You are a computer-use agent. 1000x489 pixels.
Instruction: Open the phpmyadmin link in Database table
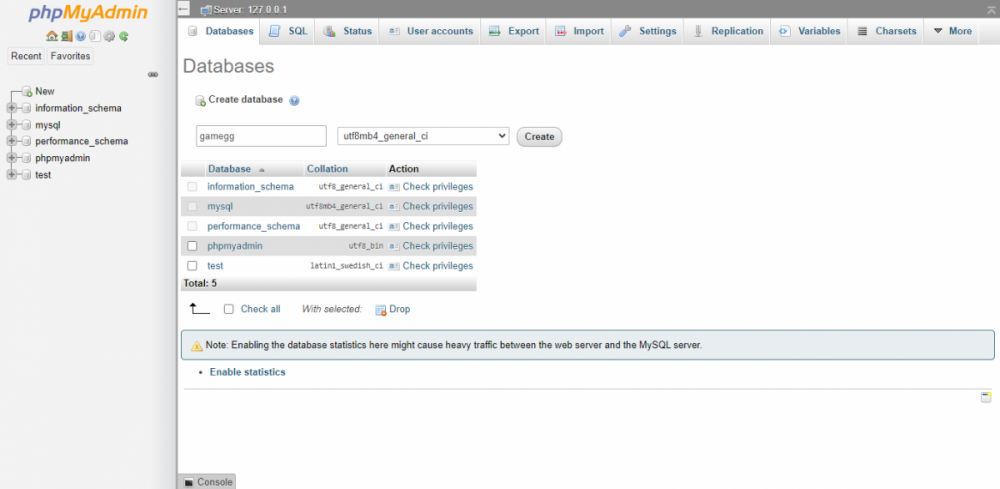pyautogui.click(x=235, y=246)
